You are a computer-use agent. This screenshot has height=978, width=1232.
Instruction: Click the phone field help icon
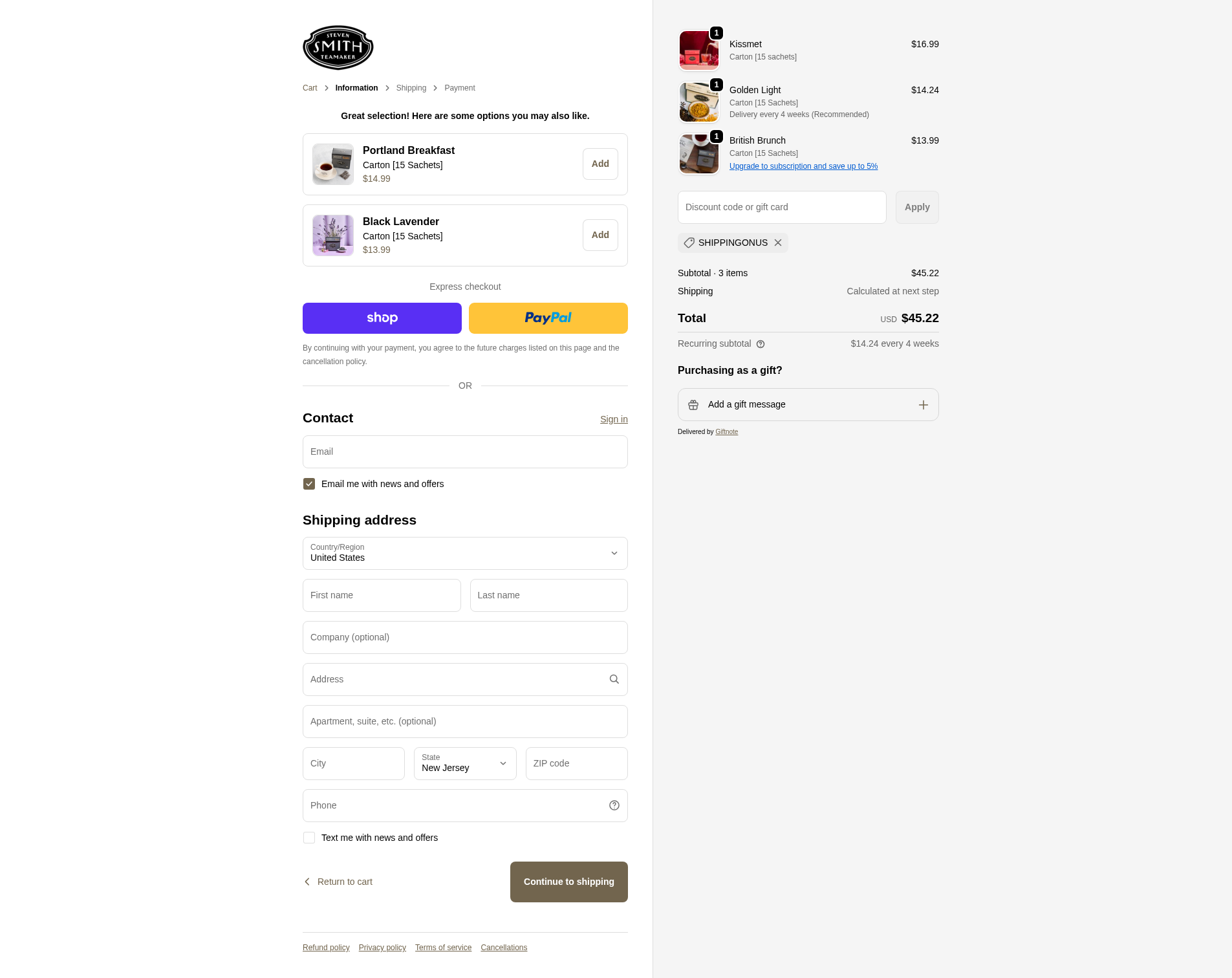click(614, 805)
